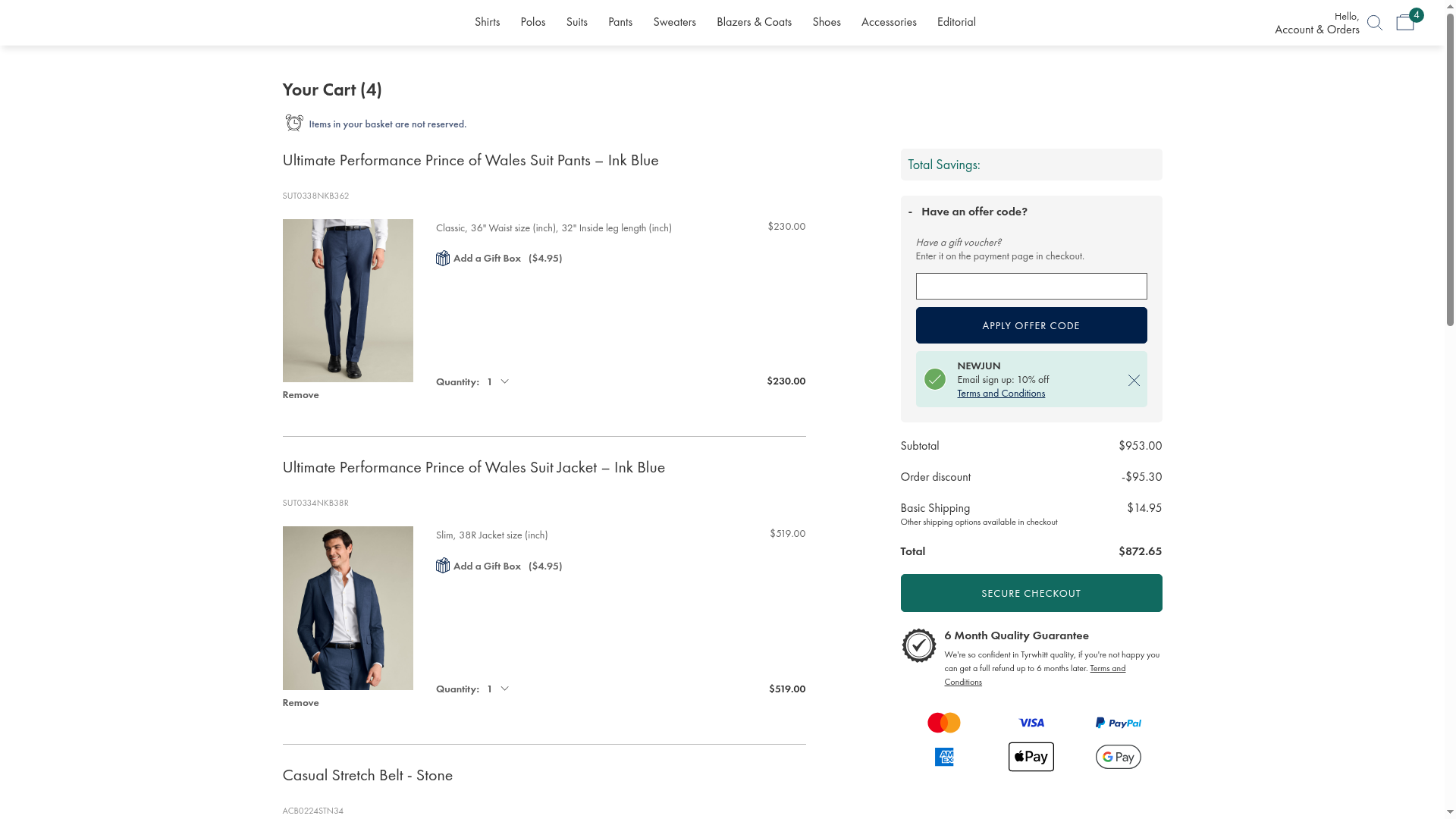Remove the NEWJUN offer code

[1134, 381]
